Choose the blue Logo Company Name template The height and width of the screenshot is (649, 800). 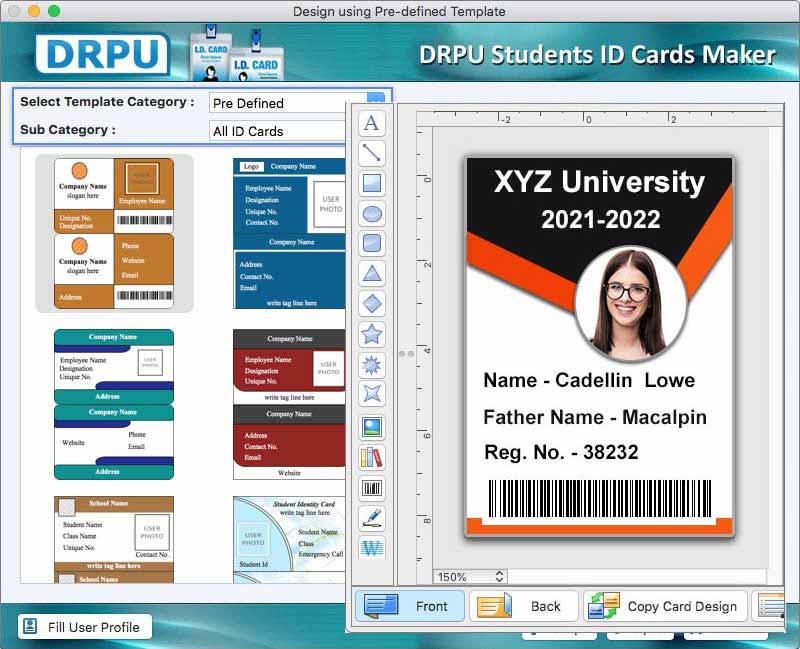pyautogui.click(x=289, y=233)
